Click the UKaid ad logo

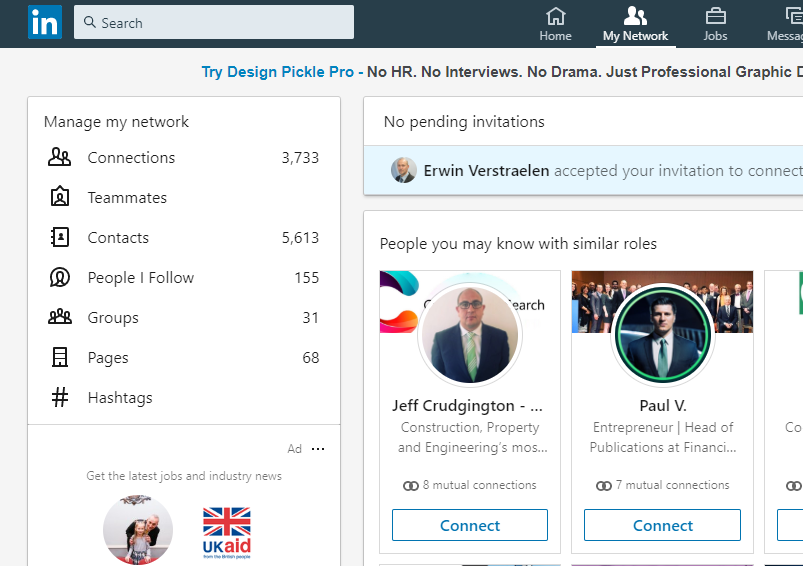[227, 531]
